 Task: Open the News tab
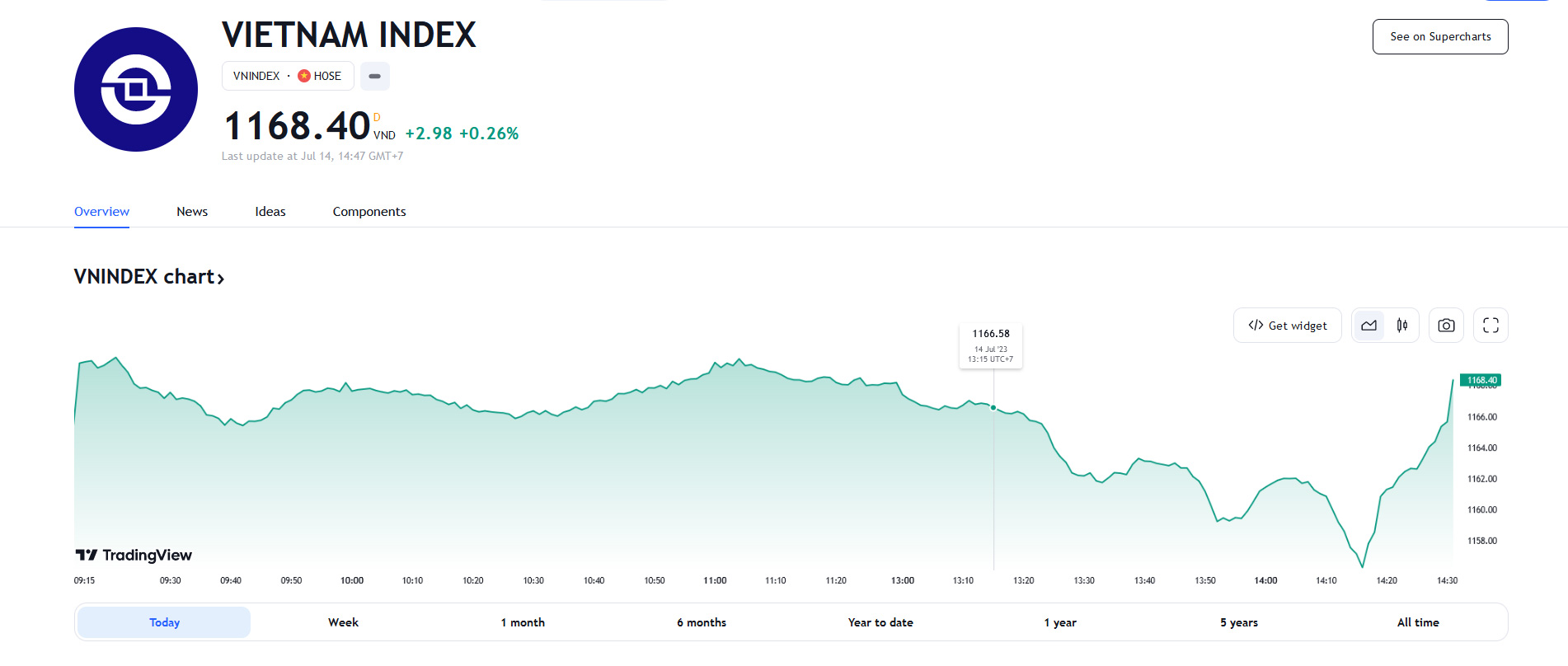coord(192,212)
